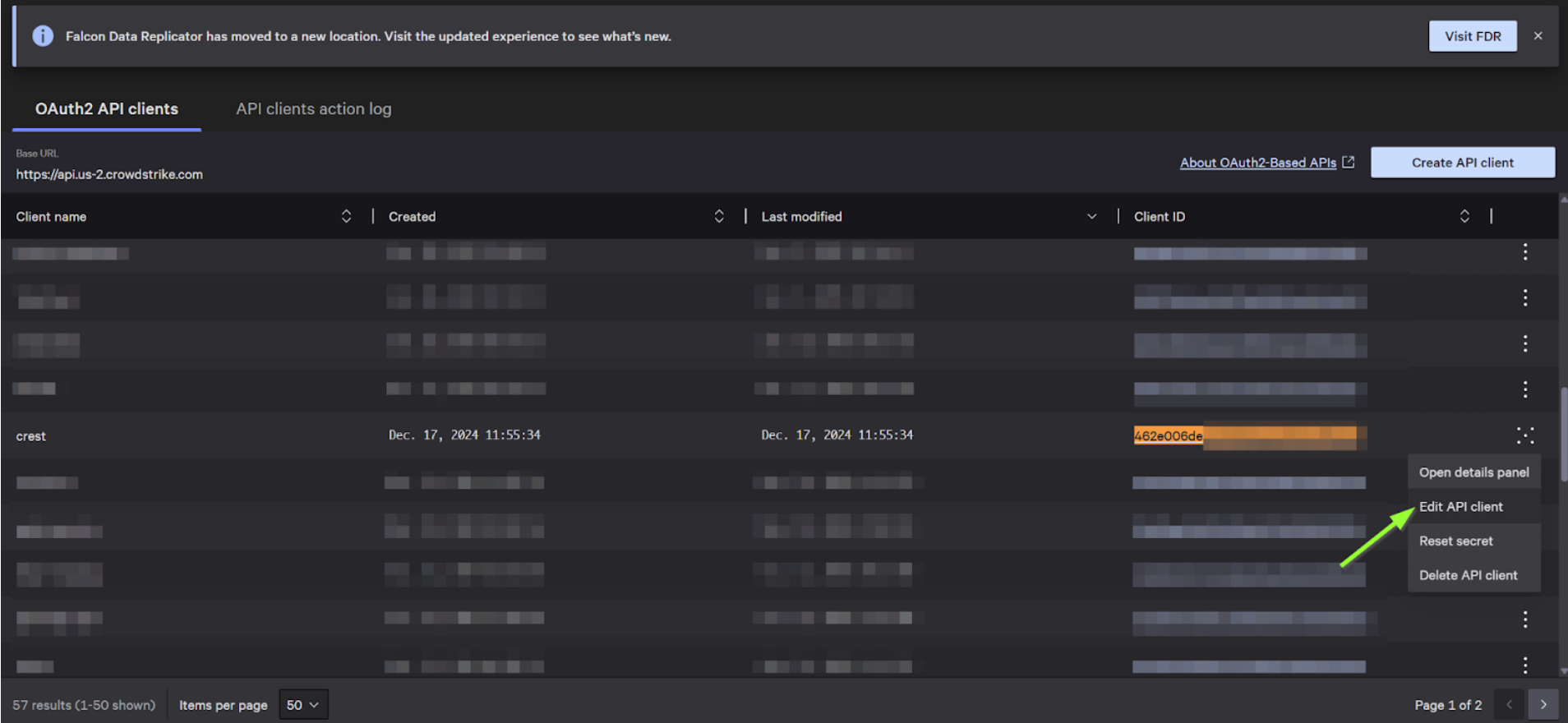Choose Open details panel from menu
The width and height of the screenshot is (1568, 723).
click(1473, 472)
